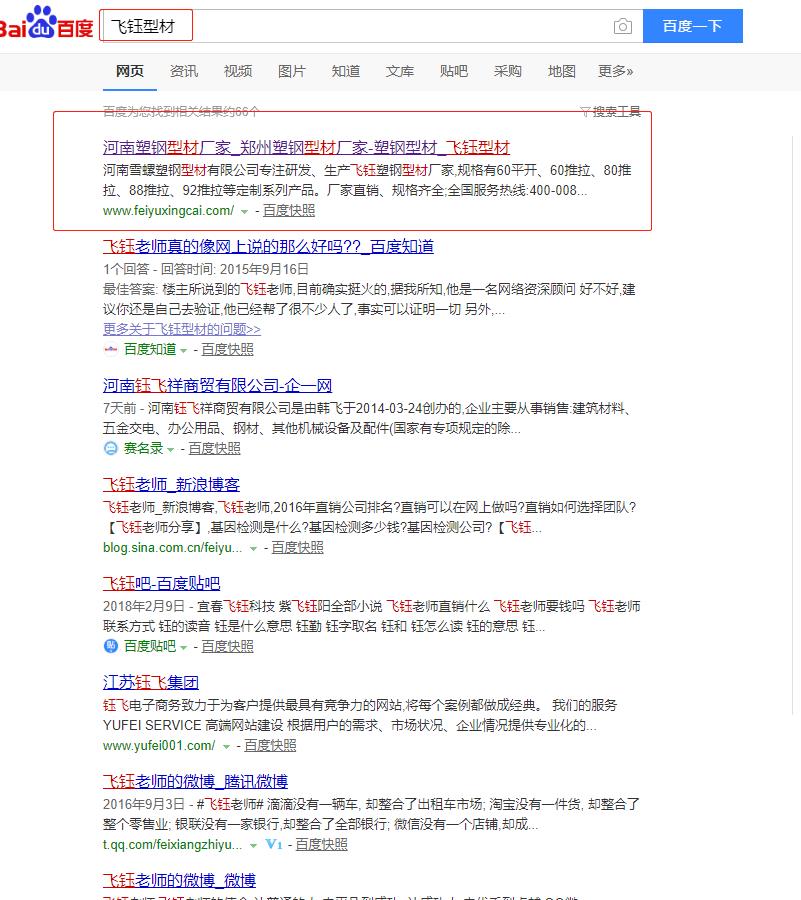
Task: Open 百度快照 of the 百度贴吧 result
Action: point(227,646)
